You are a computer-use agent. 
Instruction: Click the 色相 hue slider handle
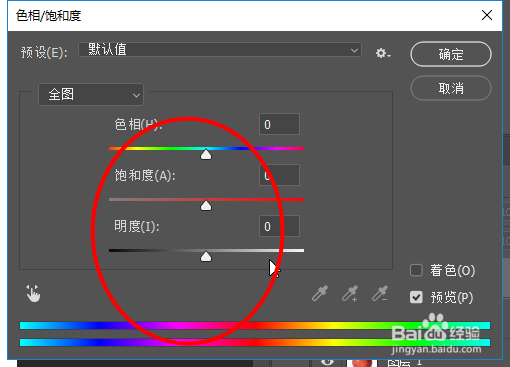click(206, 154)
